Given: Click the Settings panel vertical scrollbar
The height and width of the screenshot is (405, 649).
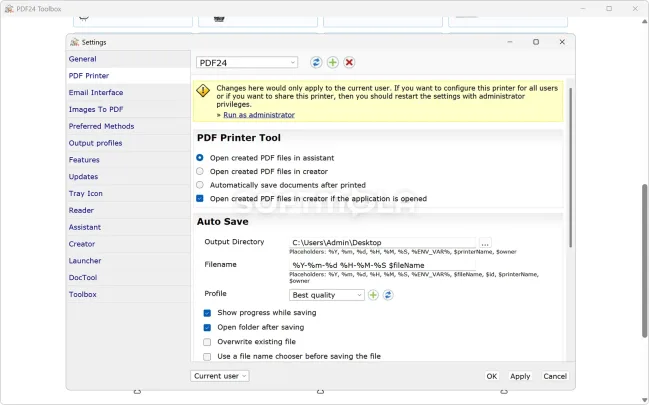Looking at the screenshot, I should (x=570, y=168).
